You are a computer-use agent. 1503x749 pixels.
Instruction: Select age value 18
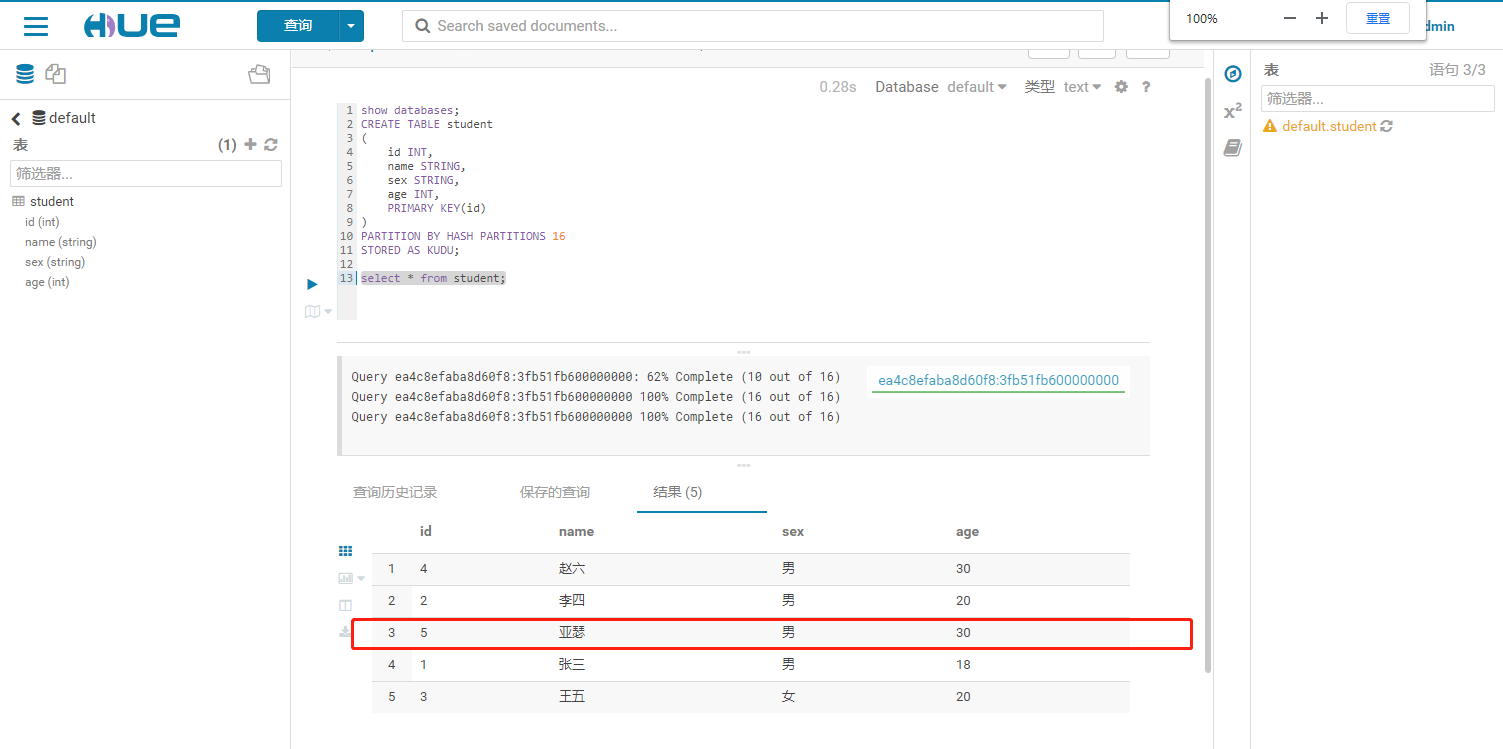[x=963, y=665]
